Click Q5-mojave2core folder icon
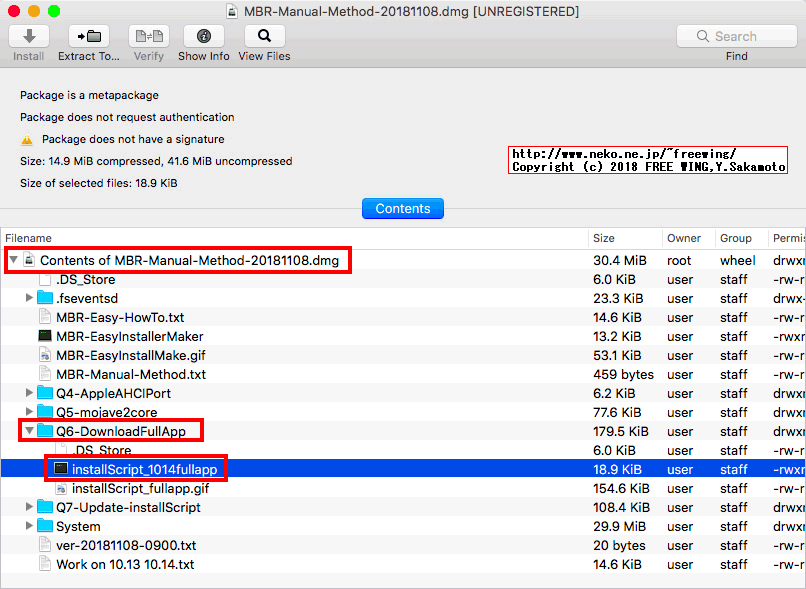This screenshot has width=806, height=589. [45, 412]
